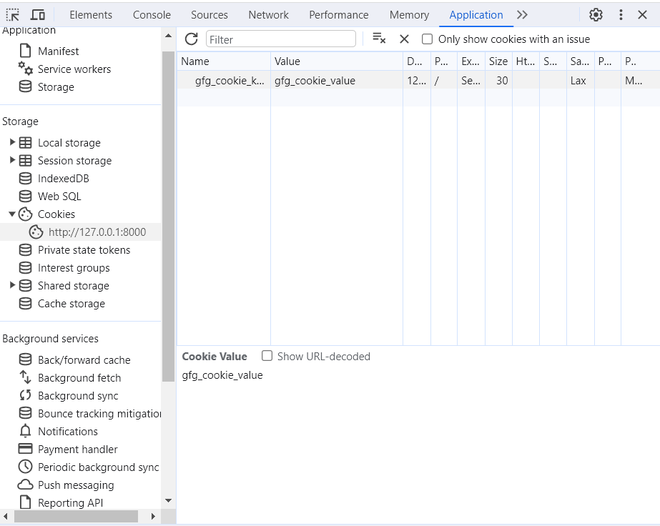The width and height of the screenshot is (660, 526).
Task: Sort by the Sa... SameSite column header
Action: click(580, 61)
